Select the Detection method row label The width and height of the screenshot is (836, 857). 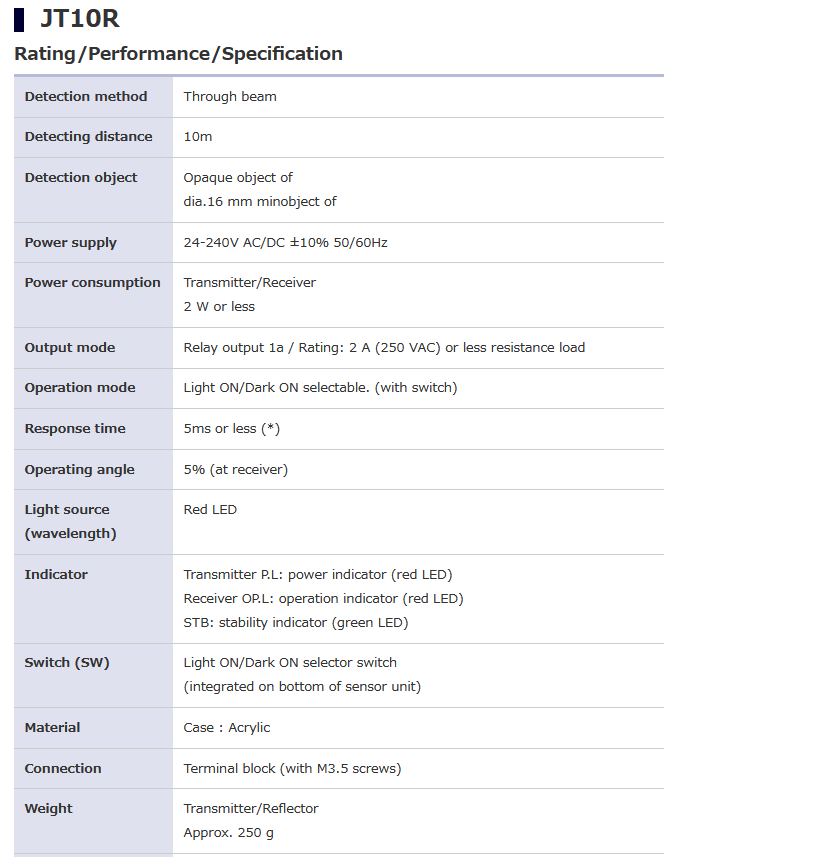tap(86, 97)
